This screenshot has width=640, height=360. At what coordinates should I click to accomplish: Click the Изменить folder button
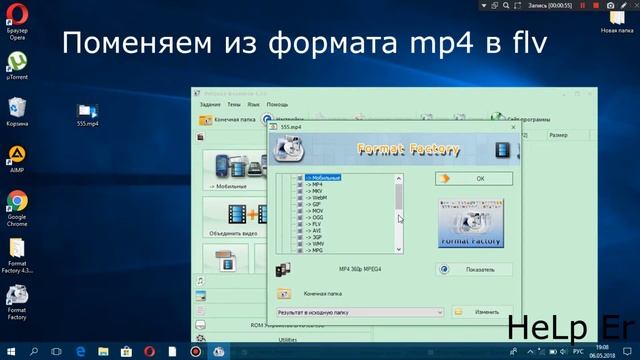pyautogui.click(x=482, y=312)
